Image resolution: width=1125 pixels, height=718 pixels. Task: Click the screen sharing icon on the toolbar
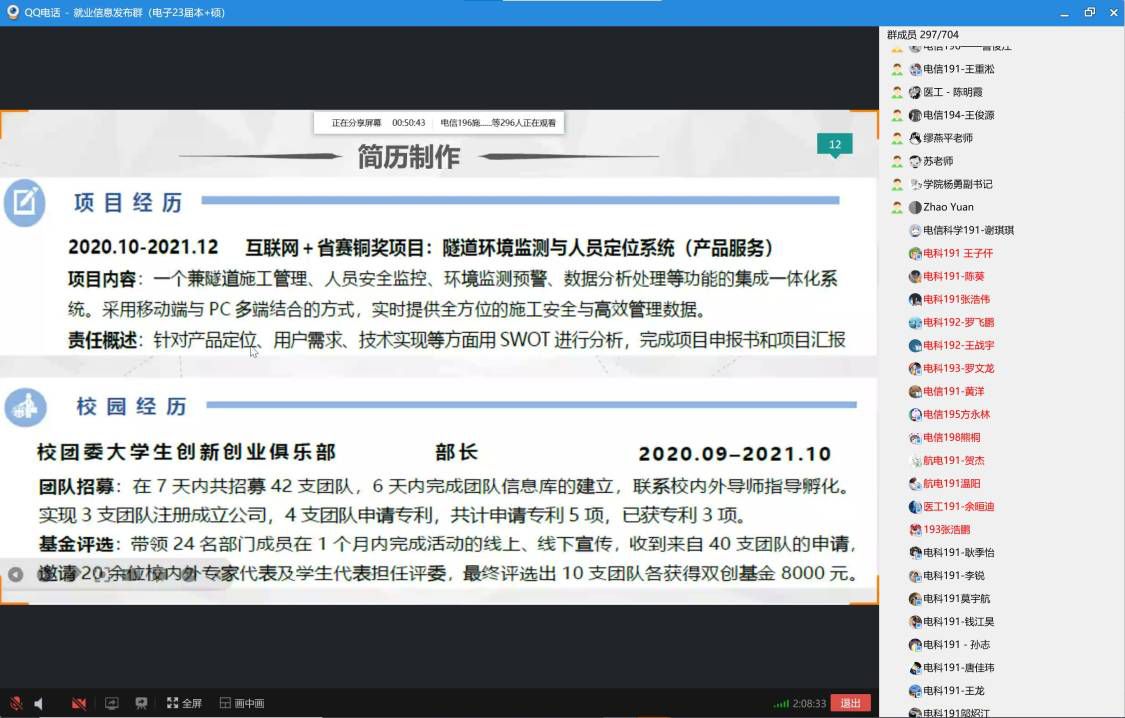pos(112,702)
